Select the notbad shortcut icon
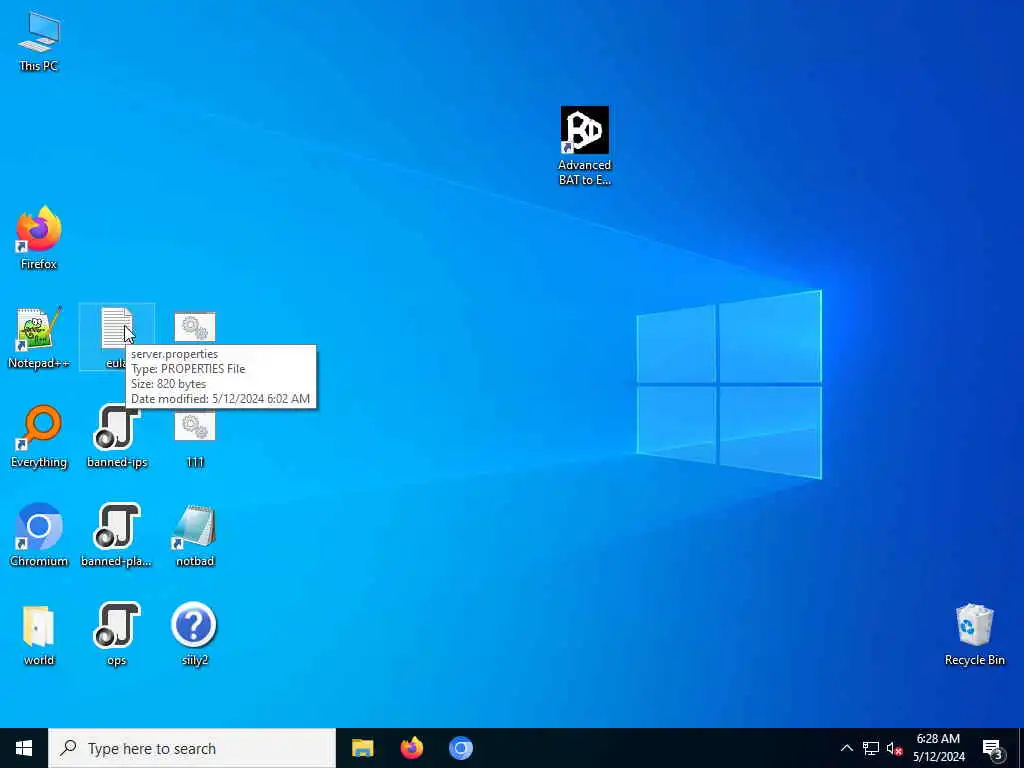This screenshot has width=1024, height=768. 195,536
